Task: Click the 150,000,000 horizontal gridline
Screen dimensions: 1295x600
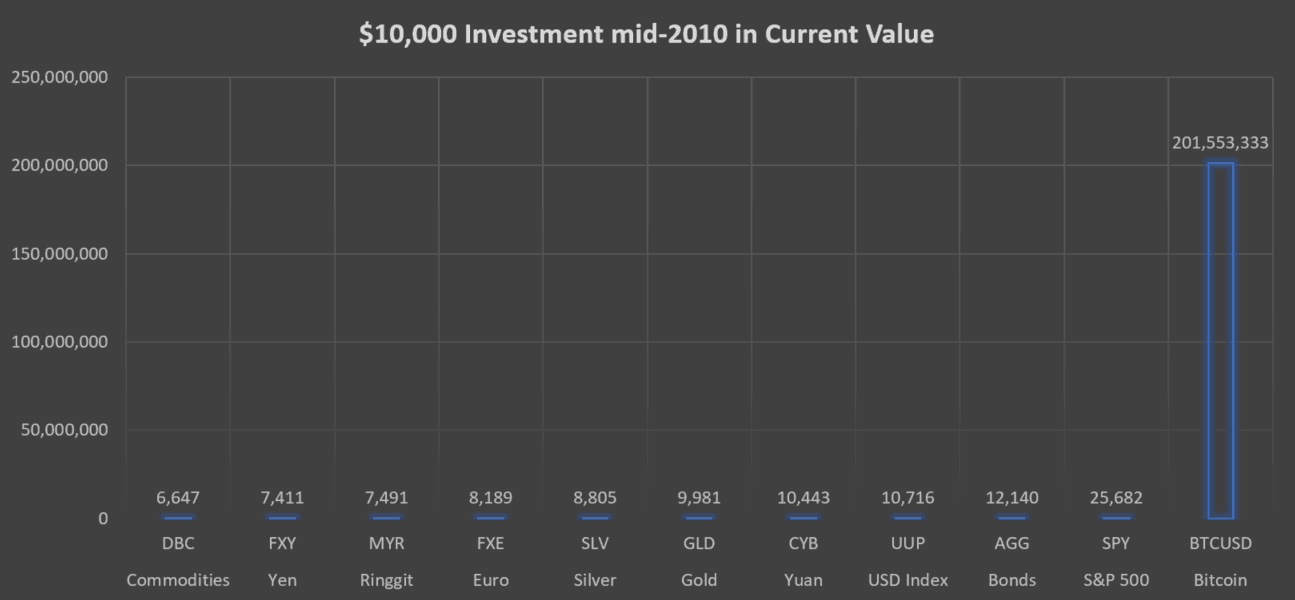Action: [x=699, y=254]
